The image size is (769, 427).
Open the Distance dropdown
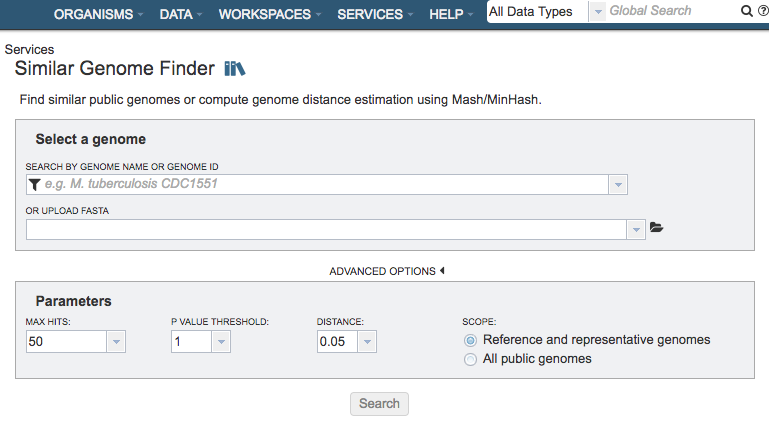coord(367,342)
